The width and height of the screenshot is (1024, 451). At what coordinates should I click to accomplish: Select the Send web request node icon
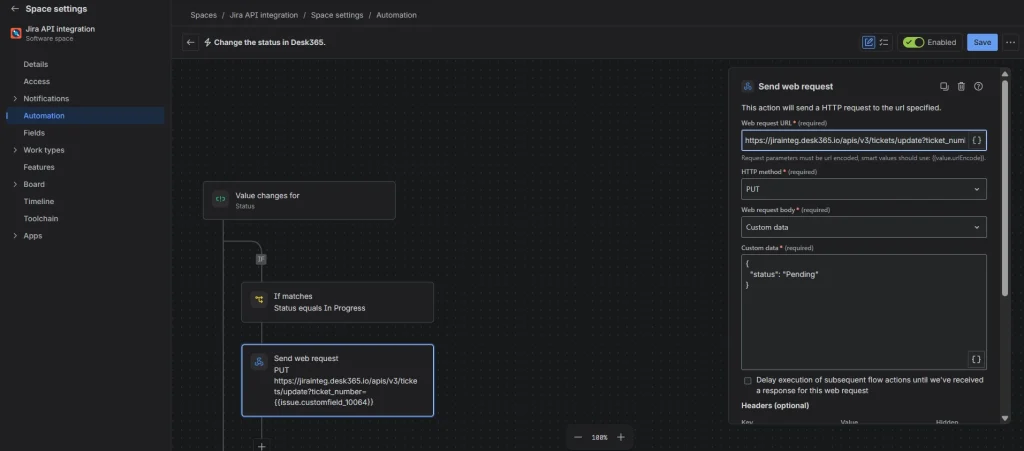pyautogui.click(x=259, y=362)
